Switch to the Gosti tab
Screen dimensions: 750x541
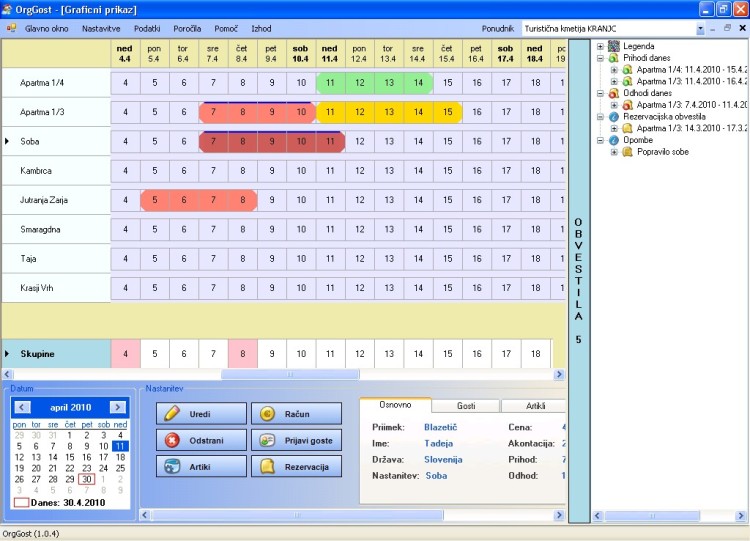(466, 406)
